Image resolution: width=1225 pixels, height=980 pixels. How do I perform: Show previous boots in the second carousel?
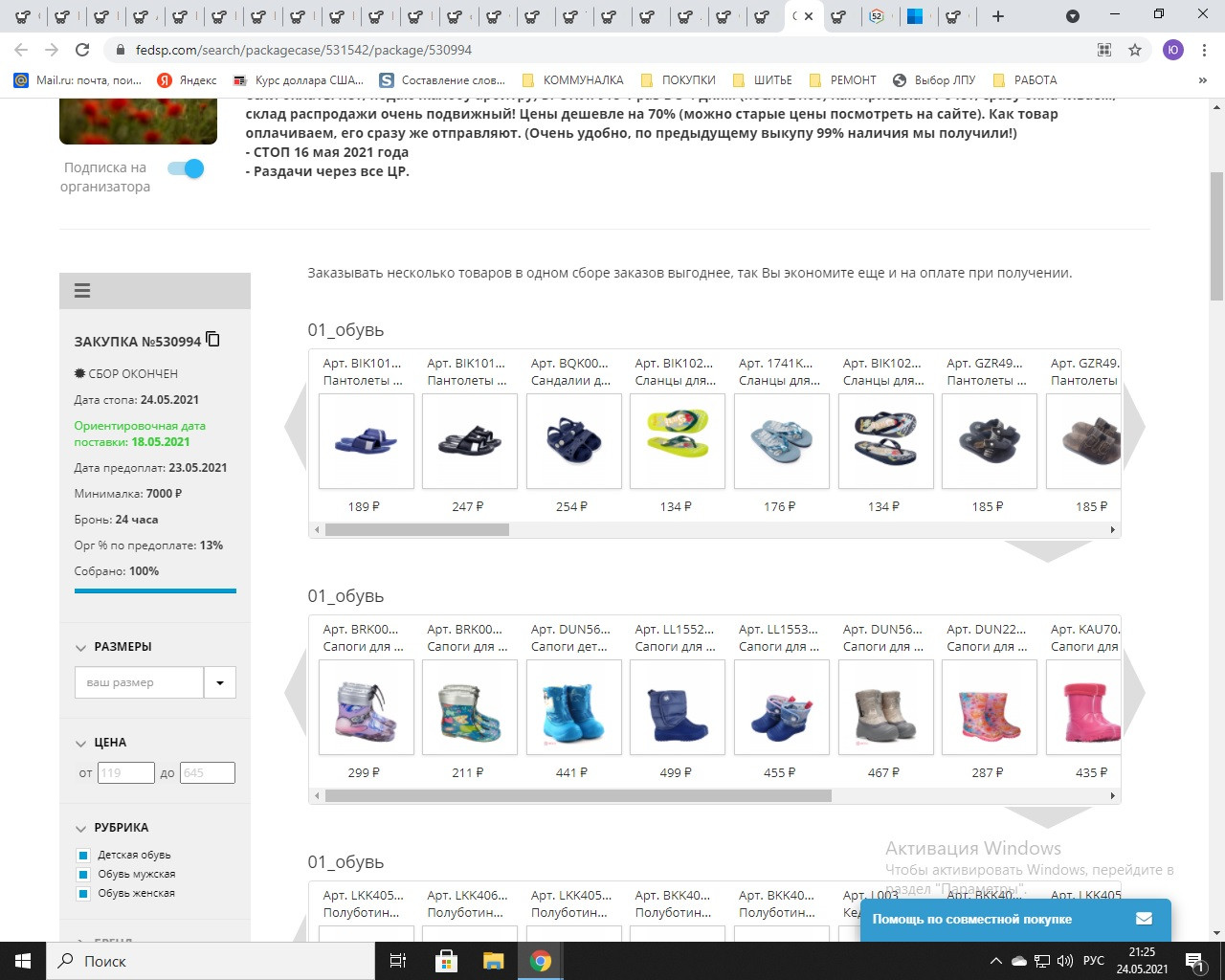296,692
